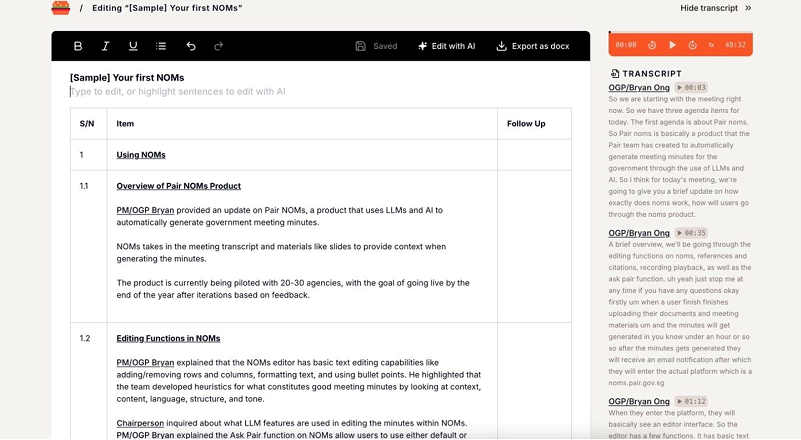
Task: Rewind the recording a few seconds
Action: coord(652,45)
